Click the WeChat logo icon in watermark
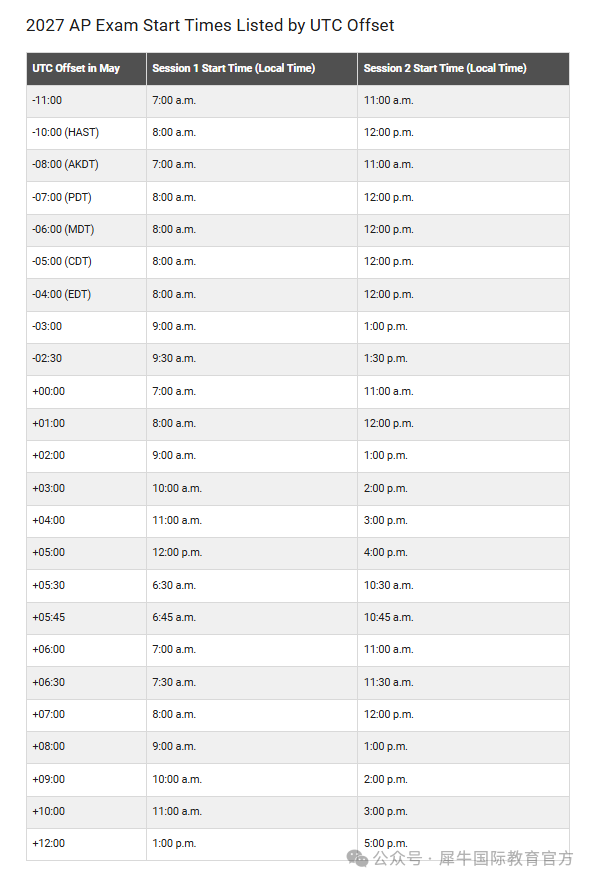This screenshot has height=882, width=593. [357, 858]
